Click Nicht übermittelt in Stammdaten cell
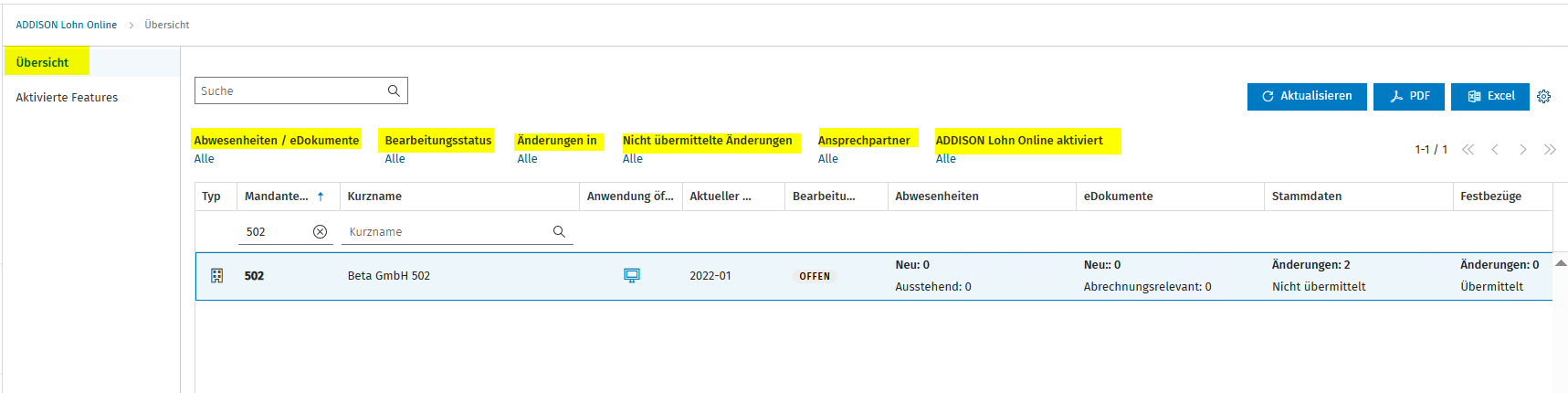The height and width of the screenshot is (393, 1568). pyautogui.click(x=1319, y=287)
